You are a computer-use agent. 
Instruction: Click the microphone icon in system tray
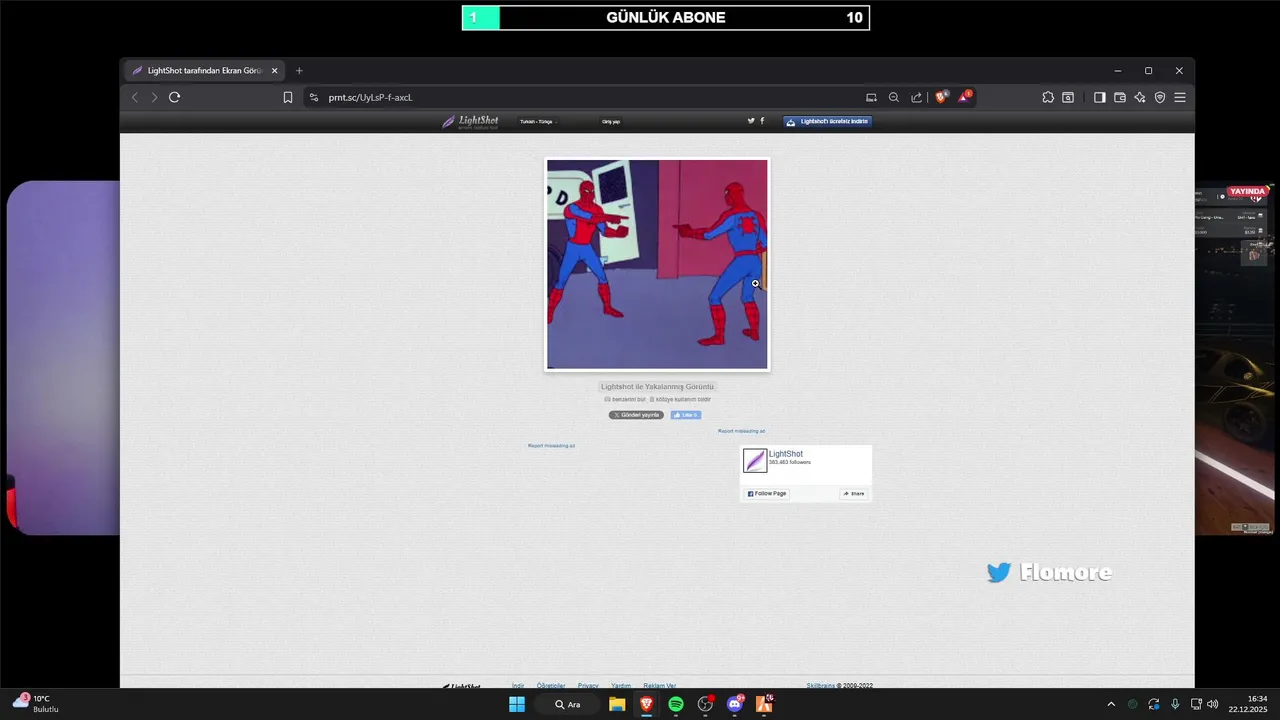coord(1175,704)
